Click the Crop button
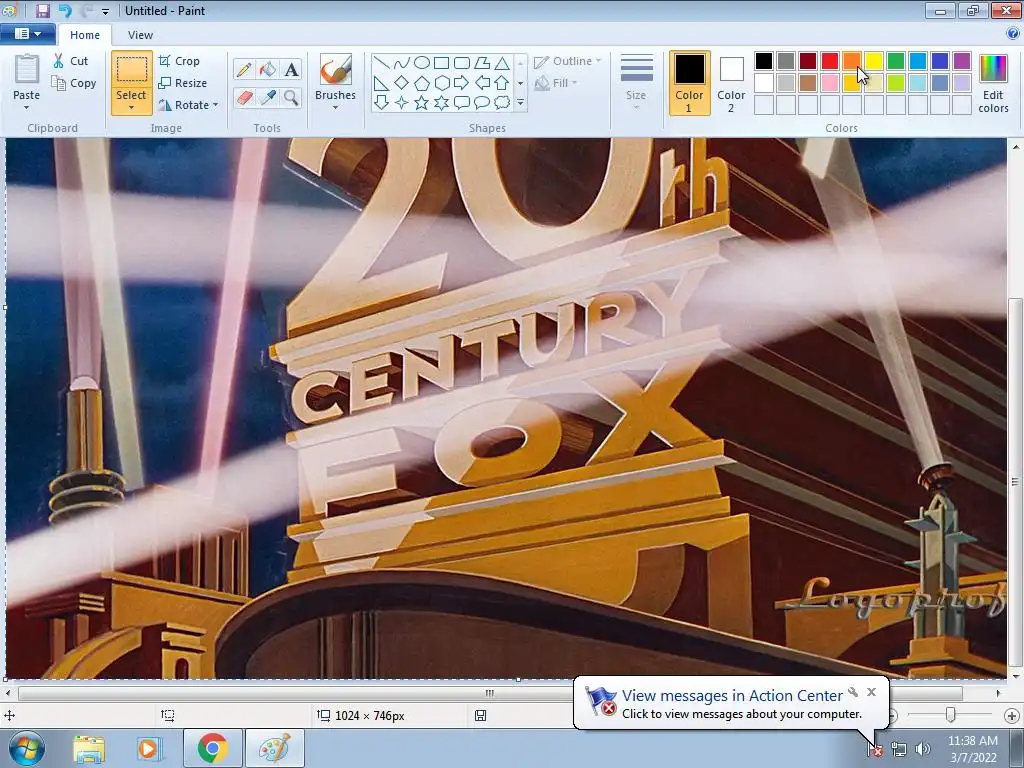The width and height of the screenshot is (1024, 768). [x=179, y=61]
